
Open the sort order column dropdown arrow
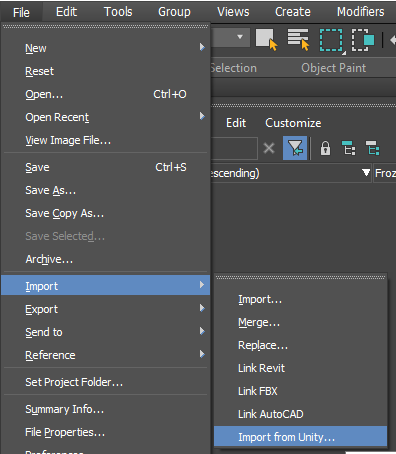tap(366, 173)
